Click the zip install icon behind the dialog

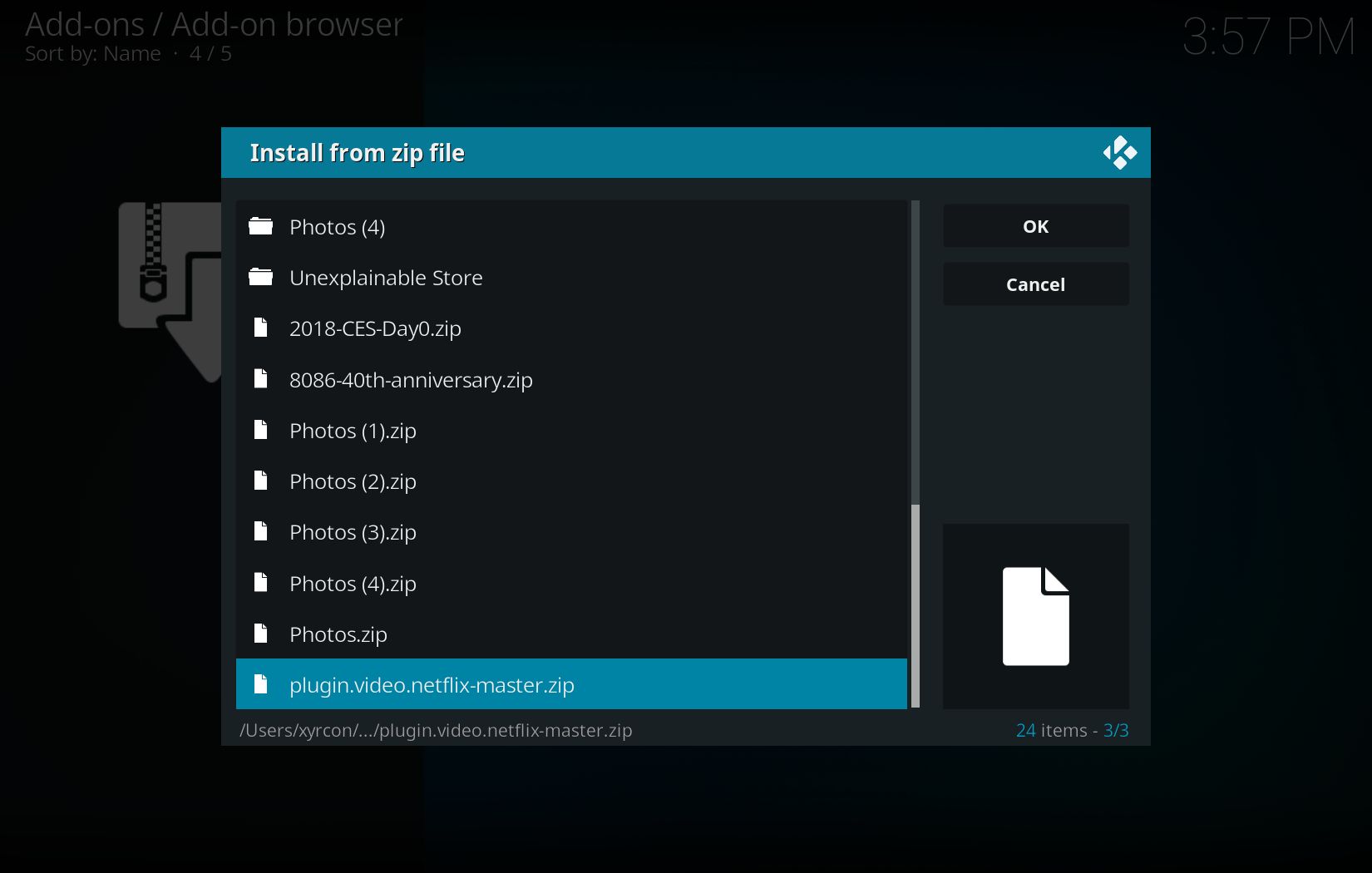click(169, 291)
